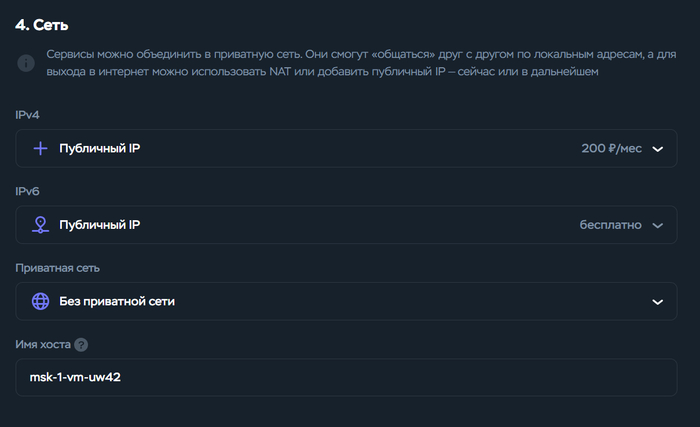
Task: Open the question mark help next to Имя хоста
Action: (81, 345)
